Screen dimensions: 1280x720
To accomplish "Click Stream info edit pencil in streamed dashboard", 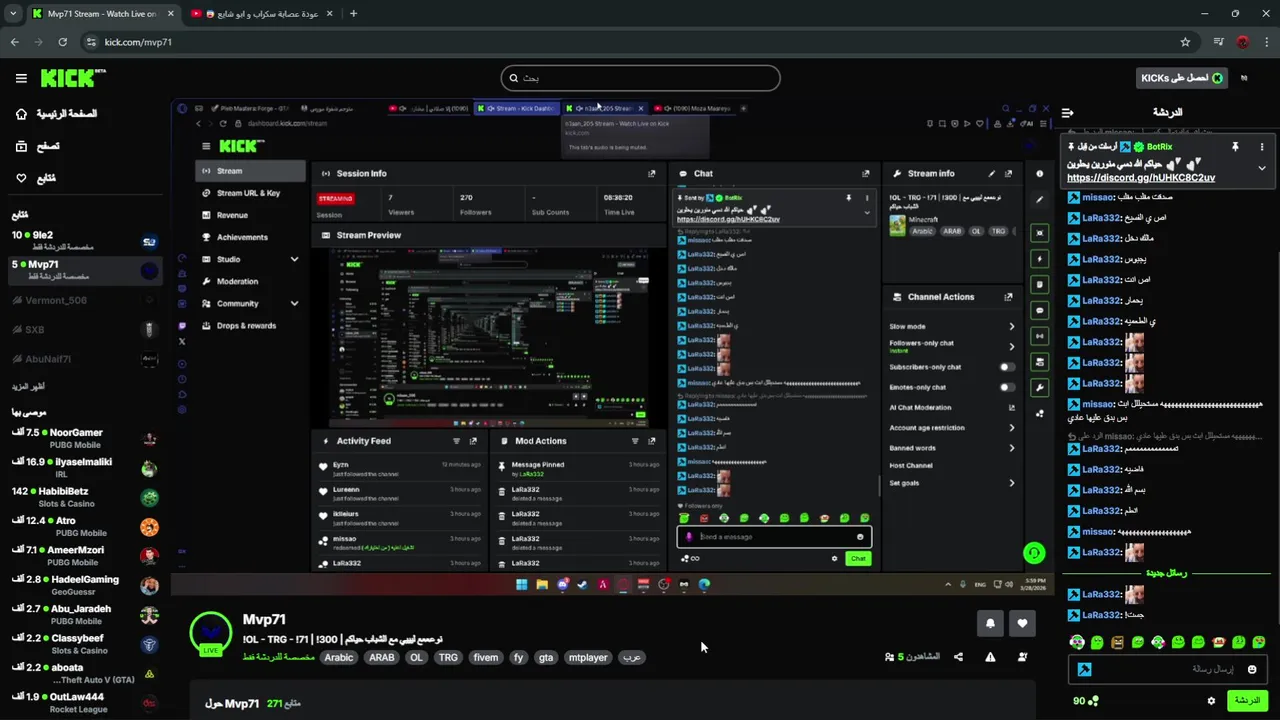I will click(992, 173).
